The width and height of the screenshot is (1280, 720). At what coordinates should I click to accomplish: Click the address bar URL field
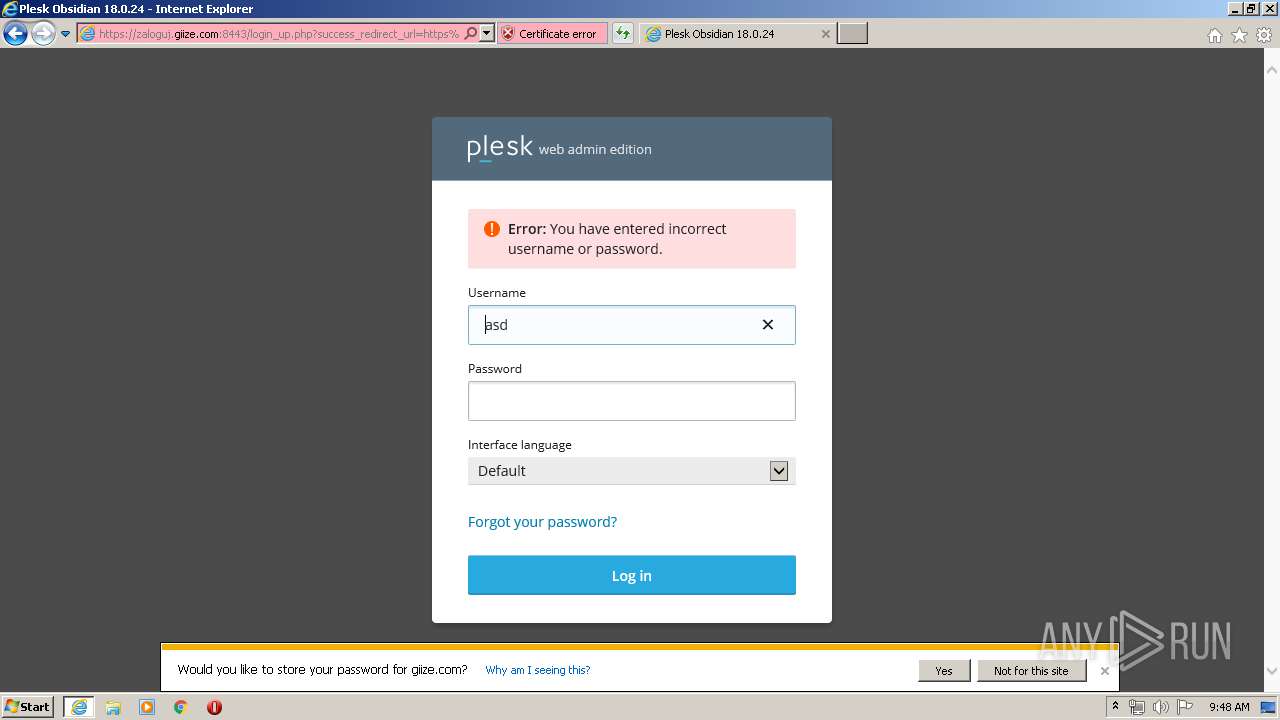coord(279,33)
